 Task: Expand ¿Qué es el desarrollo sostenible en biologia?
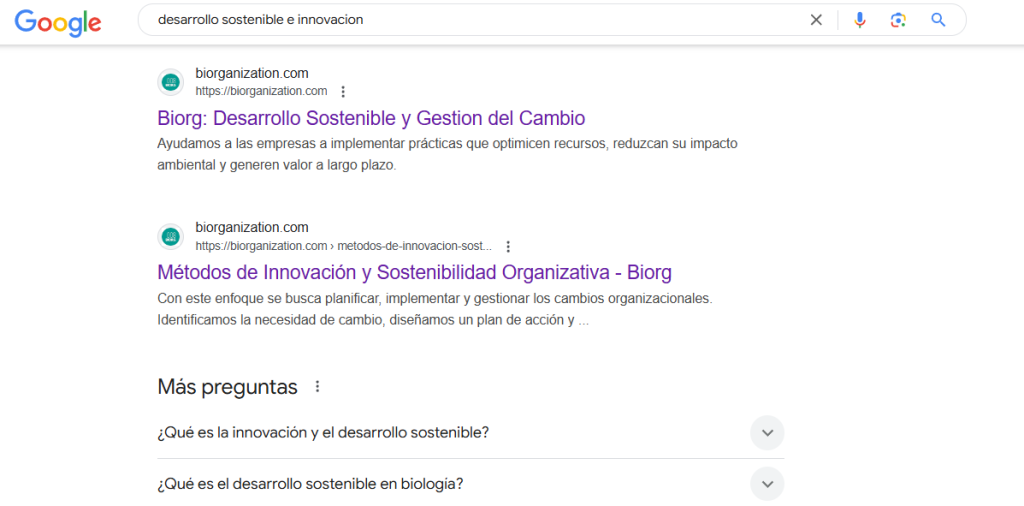pyautogui.click(x=470, y=484)
